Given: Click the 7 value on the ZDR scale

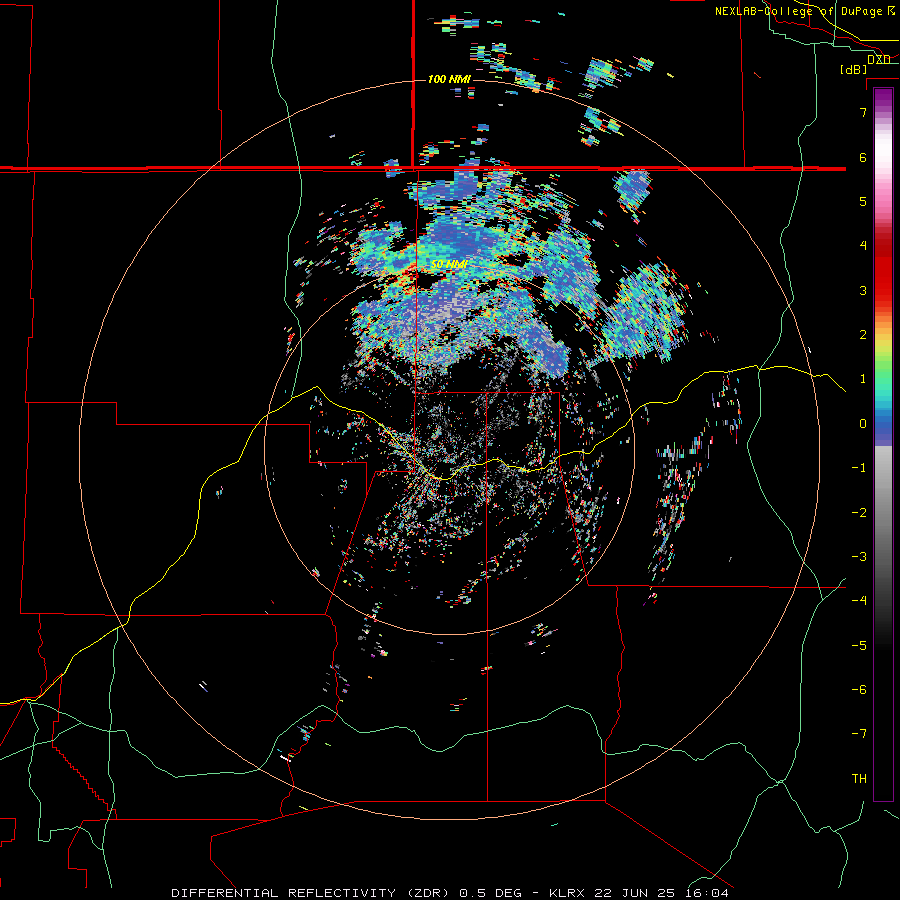Looking at the screenshot, I should [863, 112].
